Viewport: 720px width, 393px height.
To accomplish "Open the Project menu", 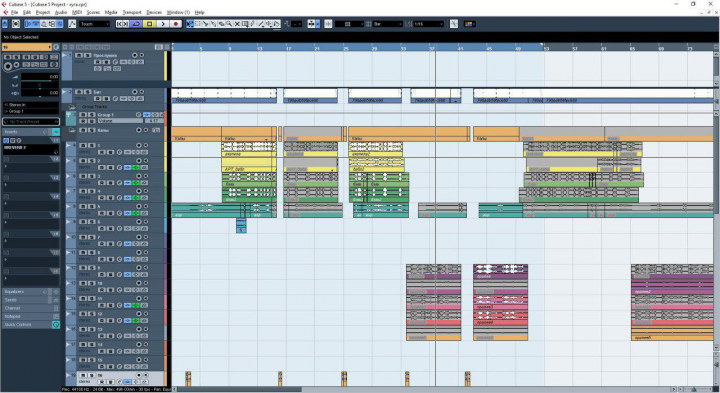I will tap(43, 12).
